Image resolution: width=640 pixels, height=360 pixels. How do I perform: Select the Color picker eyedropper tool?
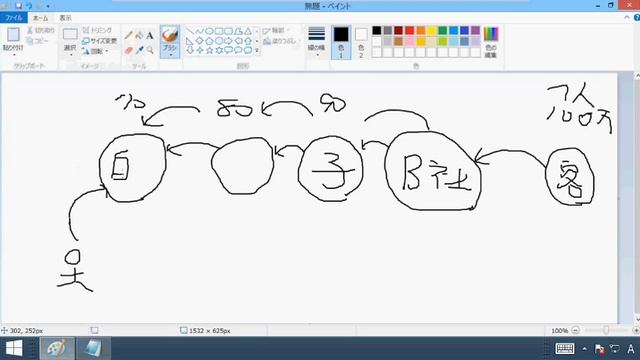click(x=139, y=50)
